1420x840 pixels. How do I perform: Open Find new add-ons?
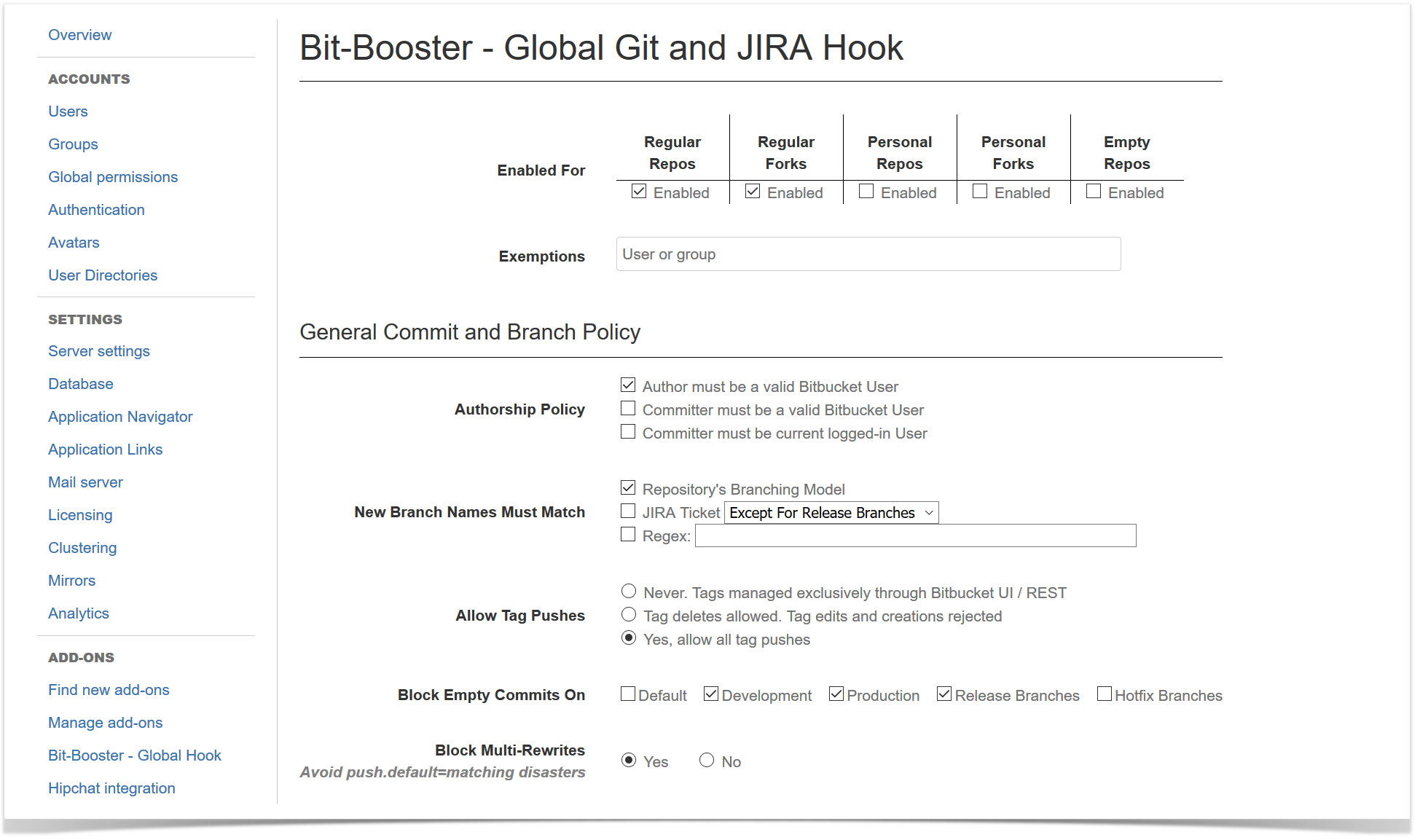(109, 690)
